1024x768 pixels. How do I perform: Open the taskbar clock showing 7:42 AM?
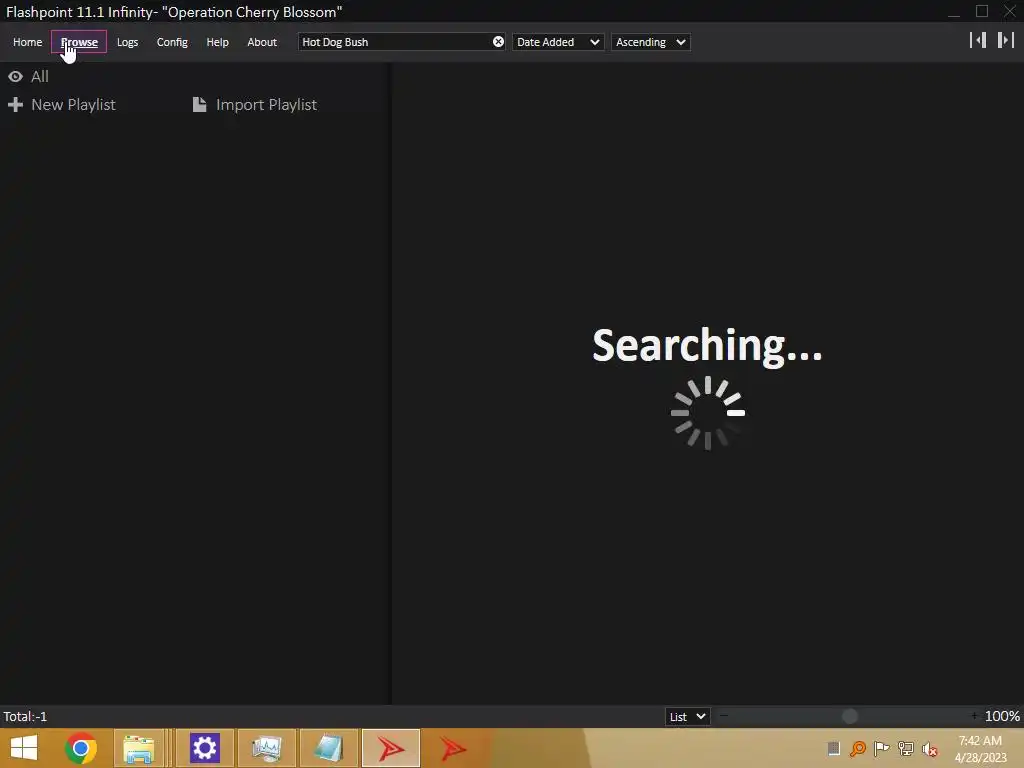980,749
